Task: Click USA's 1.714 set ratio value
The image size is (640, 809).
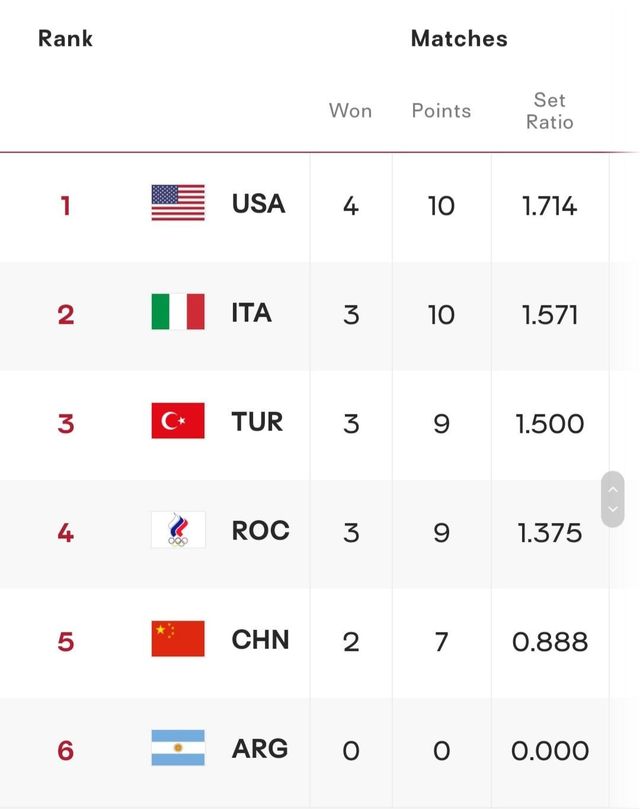Action: 549,206
